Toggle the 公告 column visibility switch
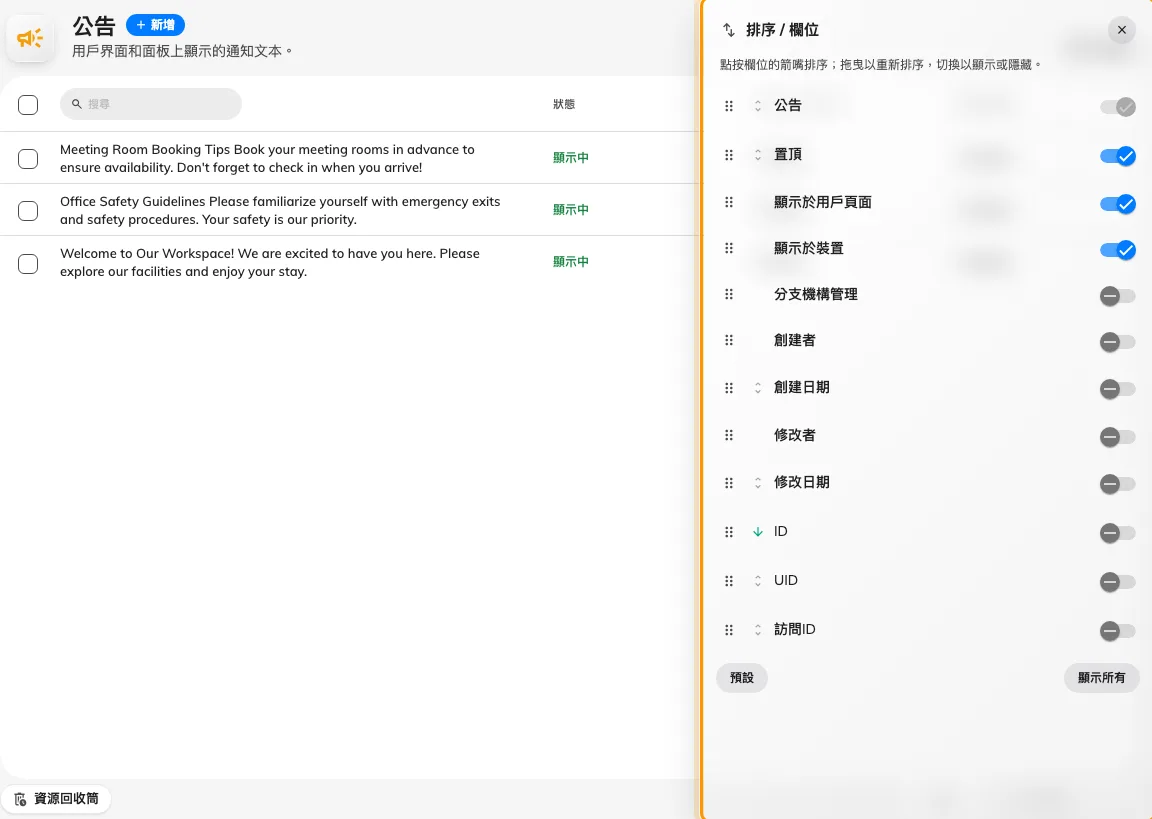The image size is (1152, 819). point(1117,107)
